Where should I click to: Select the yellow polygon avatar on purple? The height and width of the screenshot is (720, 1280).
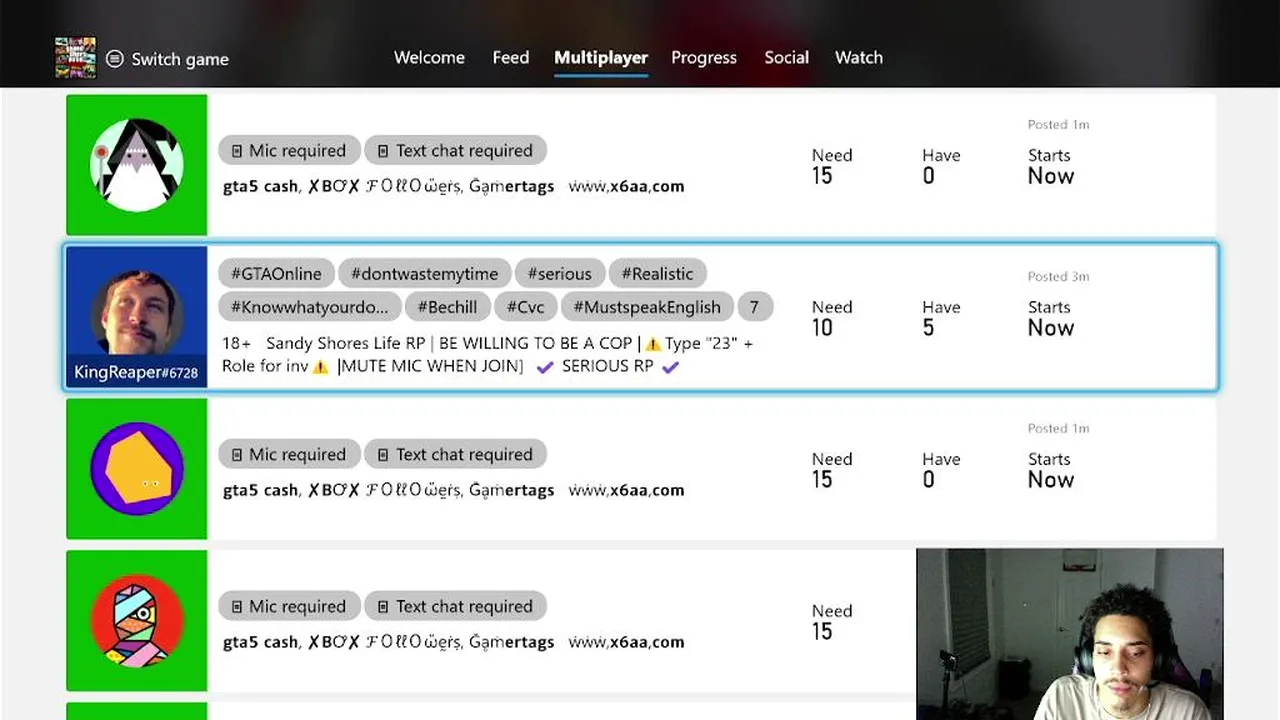[137, 469]
